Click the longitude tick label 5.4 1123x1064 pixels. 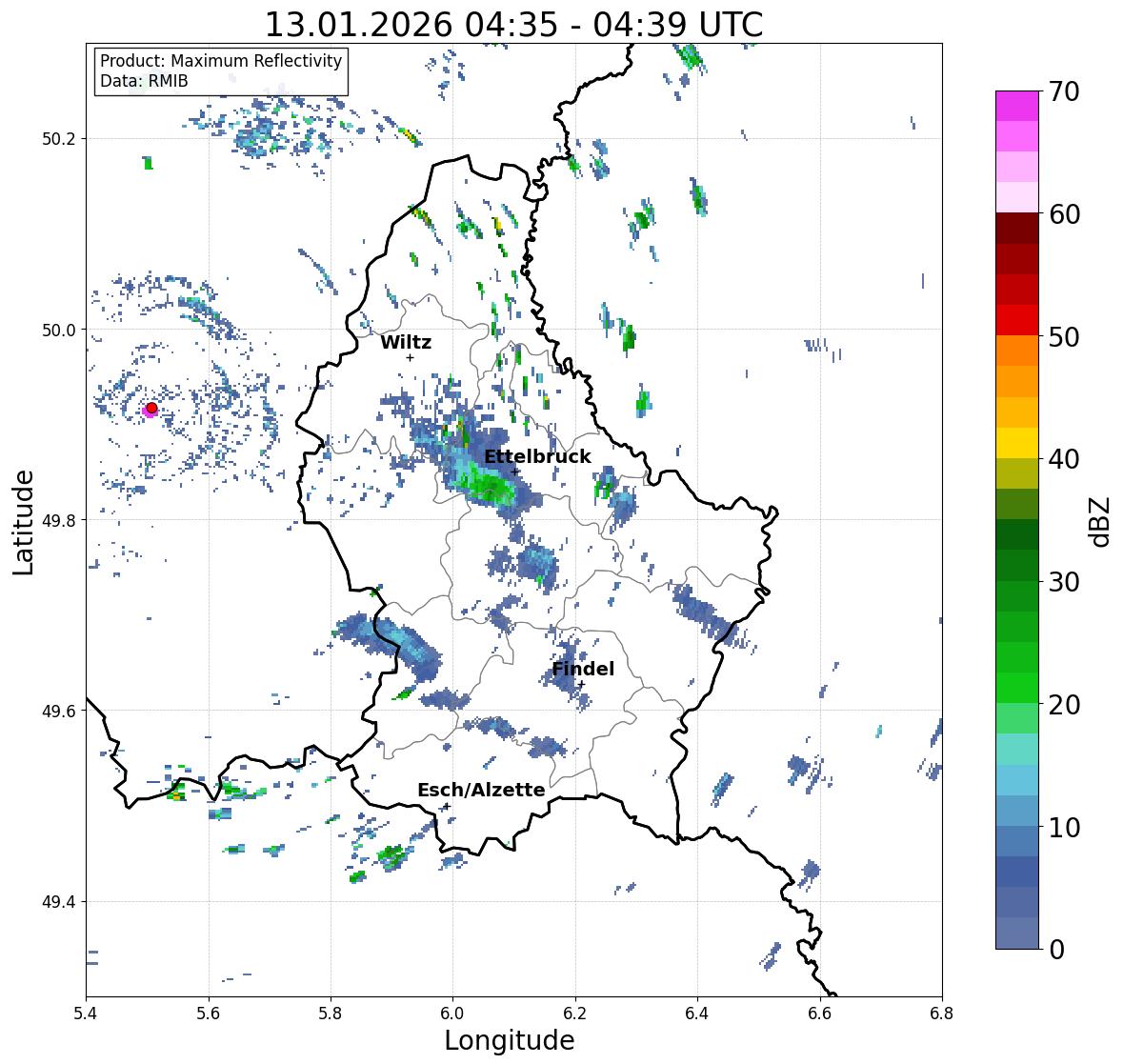86,1014
